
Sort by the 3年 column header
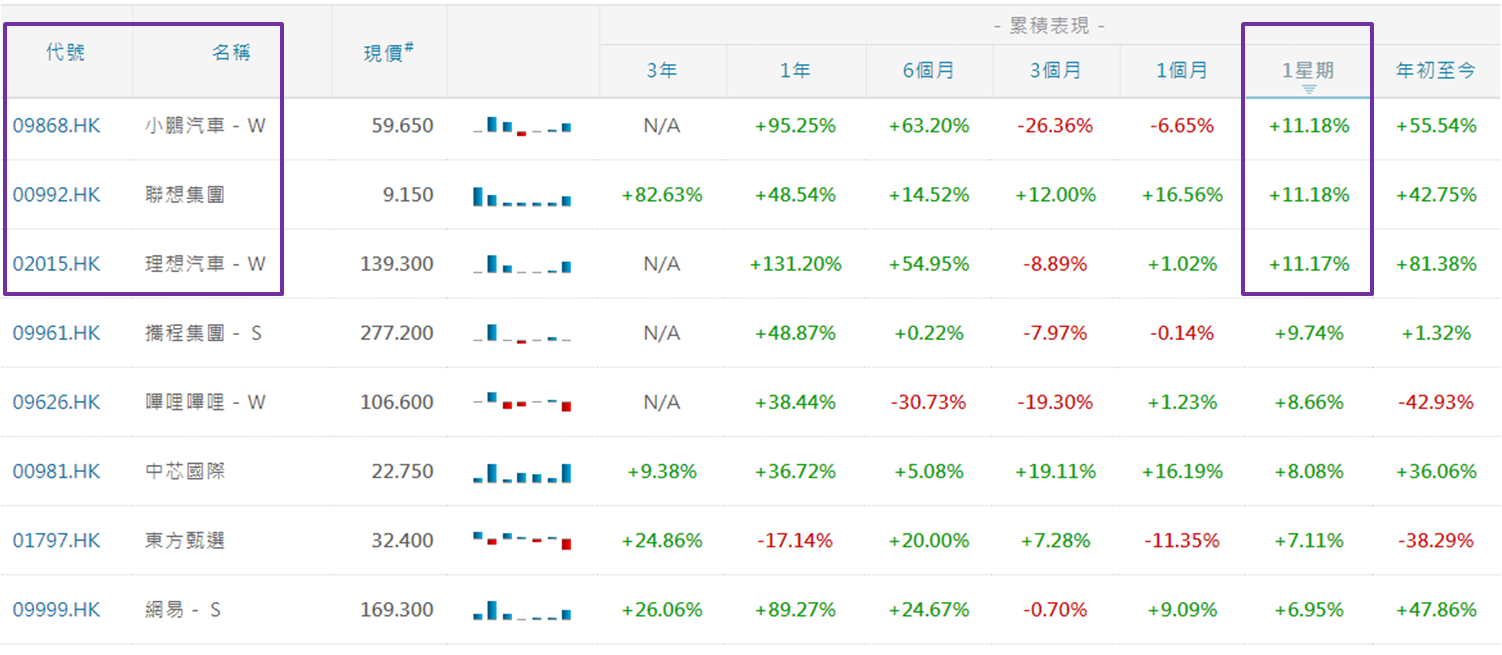point(662,71)
